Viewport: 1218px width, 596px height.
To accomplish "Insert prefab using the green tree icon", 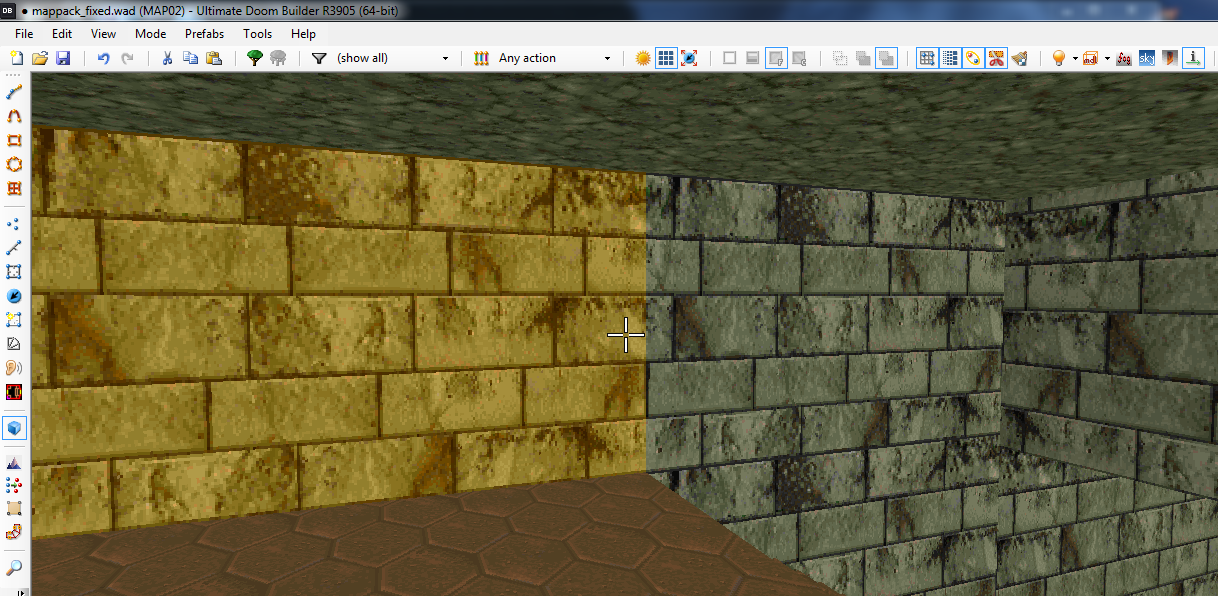I will [x=254, y=58].
